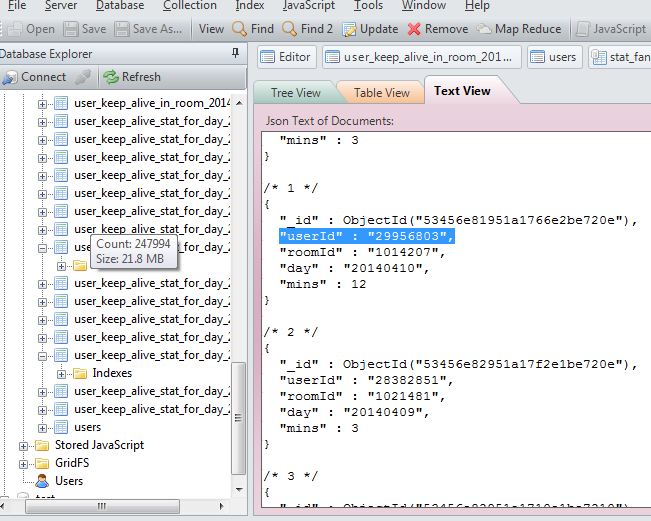
Task: Click the "mins" : 12 line
Action: point(323,284)
